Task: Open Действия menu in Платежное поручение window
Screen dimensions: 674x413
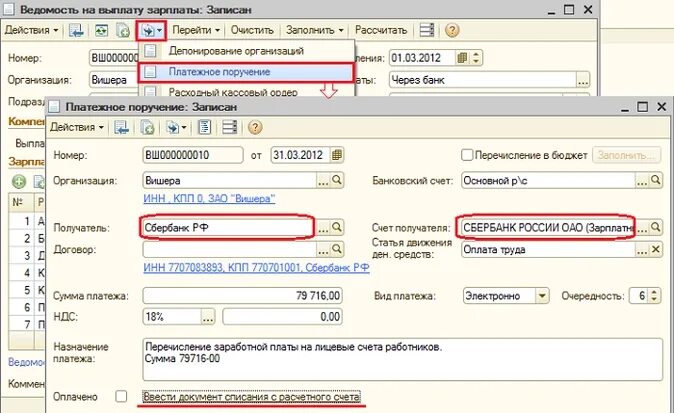Action: 77,127
